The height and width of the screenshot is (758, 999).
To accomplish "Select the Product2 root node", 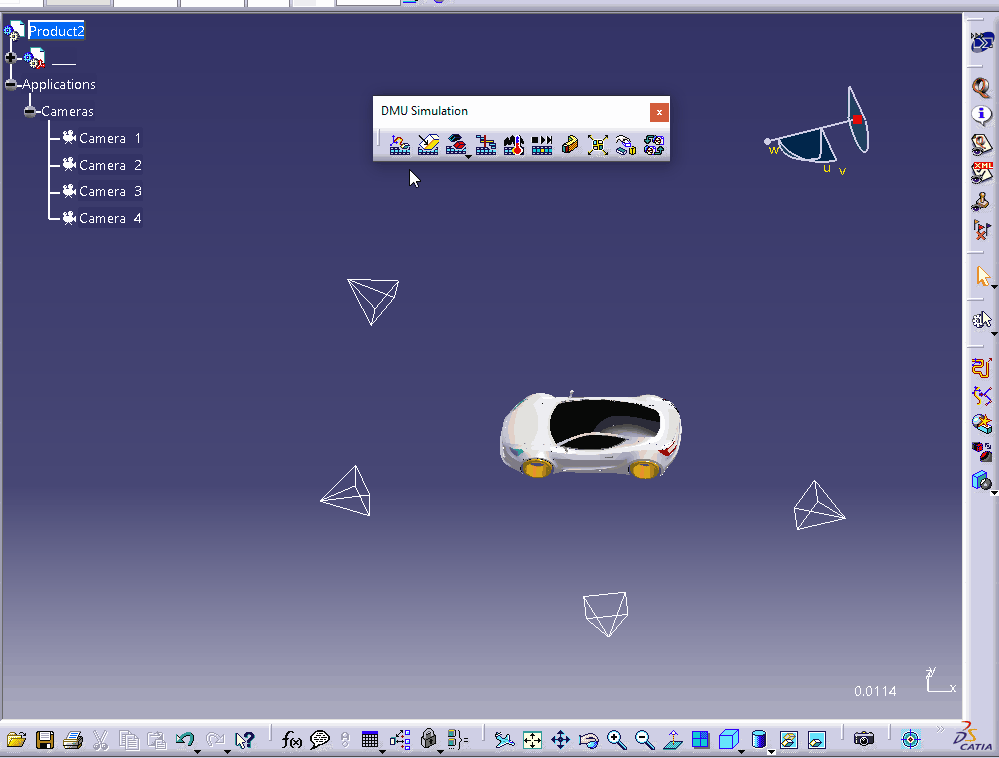I will click(56, 31).
